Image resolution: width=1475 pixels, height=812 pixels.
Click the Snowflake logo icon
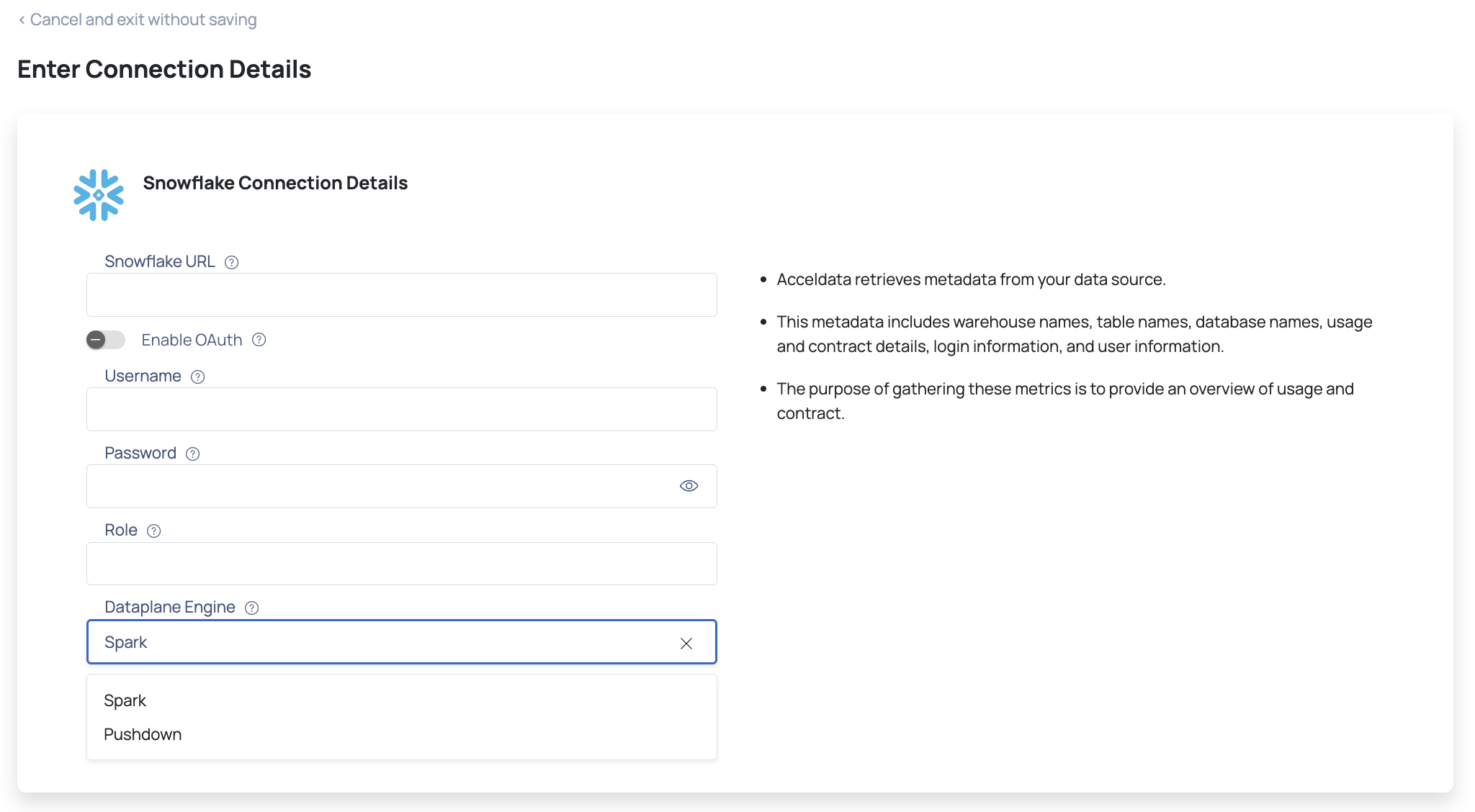(99, 195)
